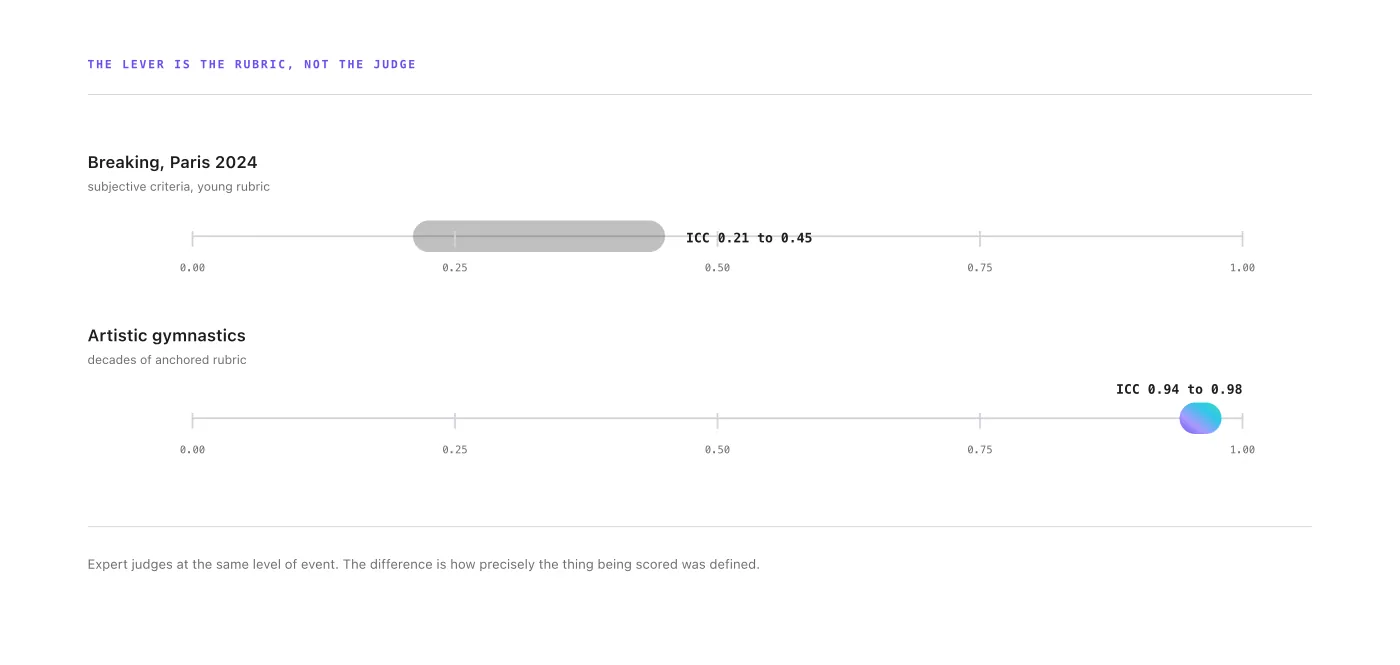Image resolution: width=1400 pixels, height=665 pixels.
Task: Select the 'The lever is the rubric' heading
Action: point(252,64)
